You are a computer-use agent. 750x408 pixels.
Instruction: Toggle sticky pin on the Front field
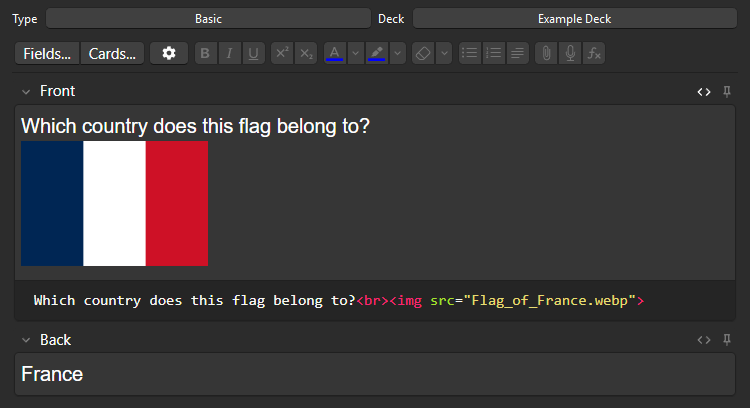click(x=727, y=91)
